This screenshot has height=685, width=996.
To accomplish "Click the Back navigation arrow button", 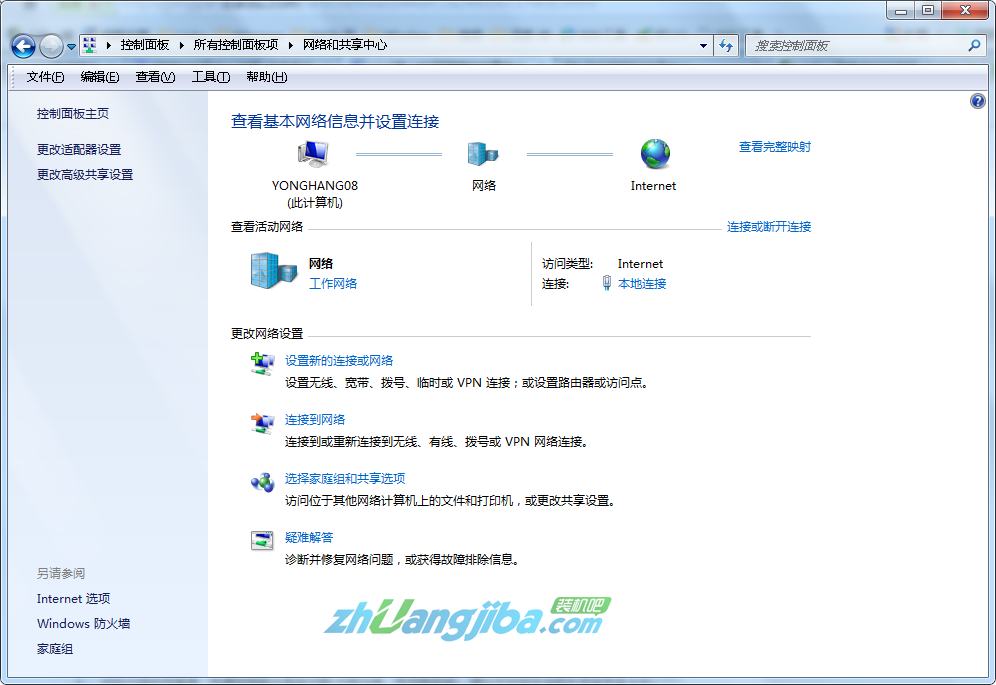I will (23, 46).
